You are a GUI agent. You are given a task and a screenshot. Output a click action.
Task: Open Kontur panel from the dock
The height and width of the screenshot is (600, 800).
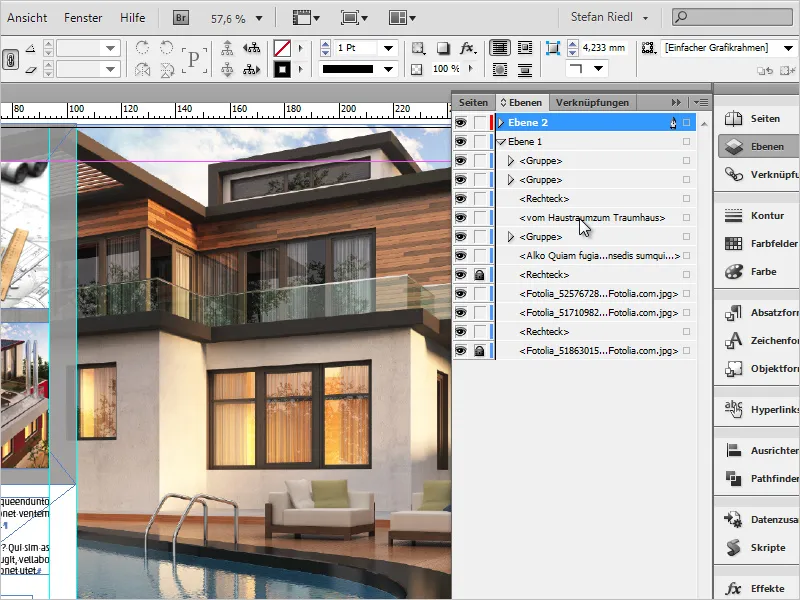click(x=757, y=215)
